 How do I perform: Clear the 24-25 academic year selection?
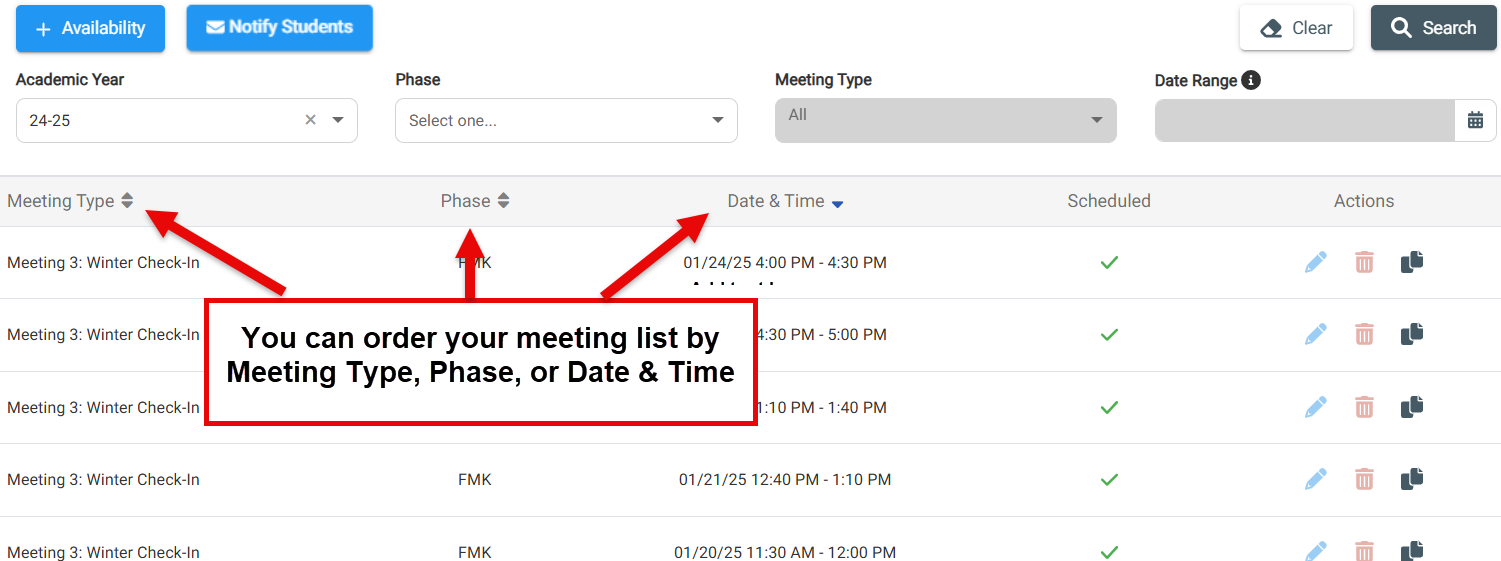pos(310,120)
